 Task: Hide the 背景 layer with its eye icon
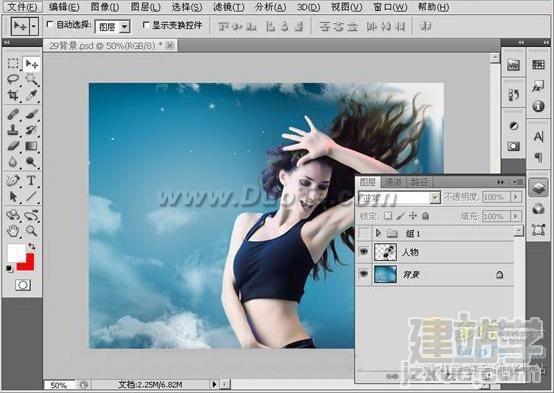(x=364, y=274)
